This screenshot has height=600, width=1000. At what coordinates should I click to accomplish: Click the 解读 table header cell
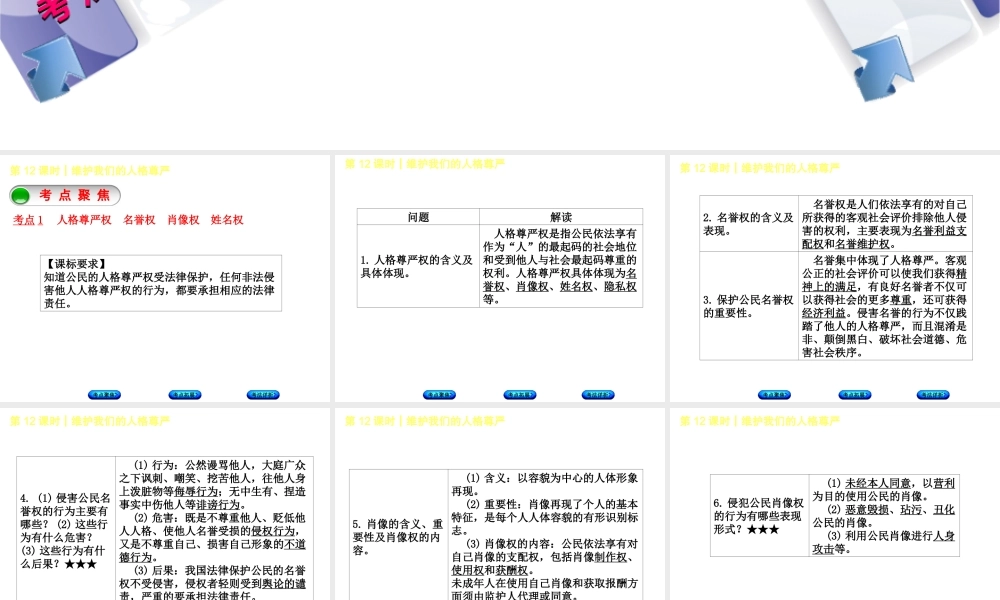561,217
